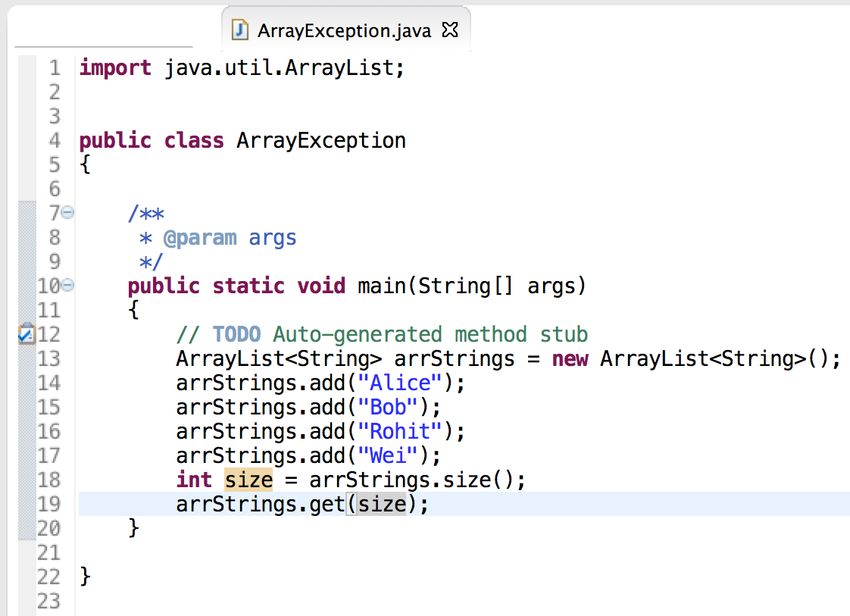Click the string "Wei" on line 17
The height and width of the screenshot is (616, 850).
pyautogui.click(x=388, y=455)
